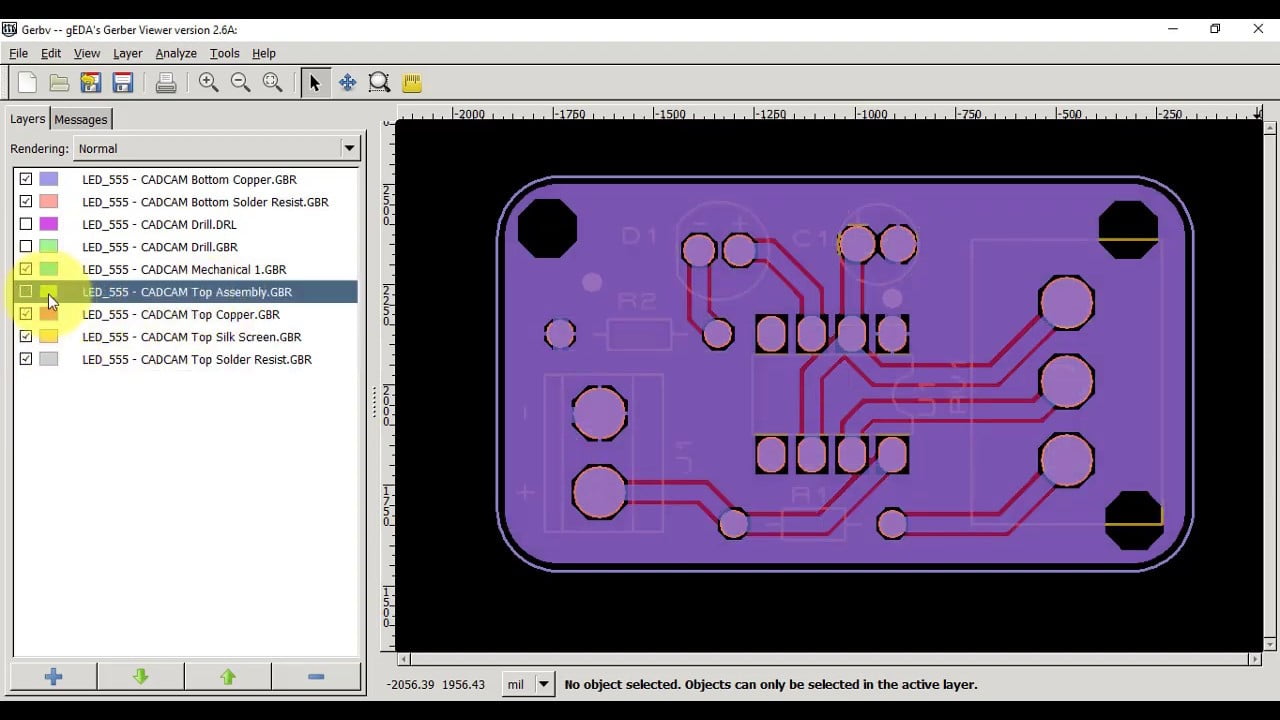Select the 'CADCAM Bottom Solder Resist.GBR' layer name

tap(205, 202)
